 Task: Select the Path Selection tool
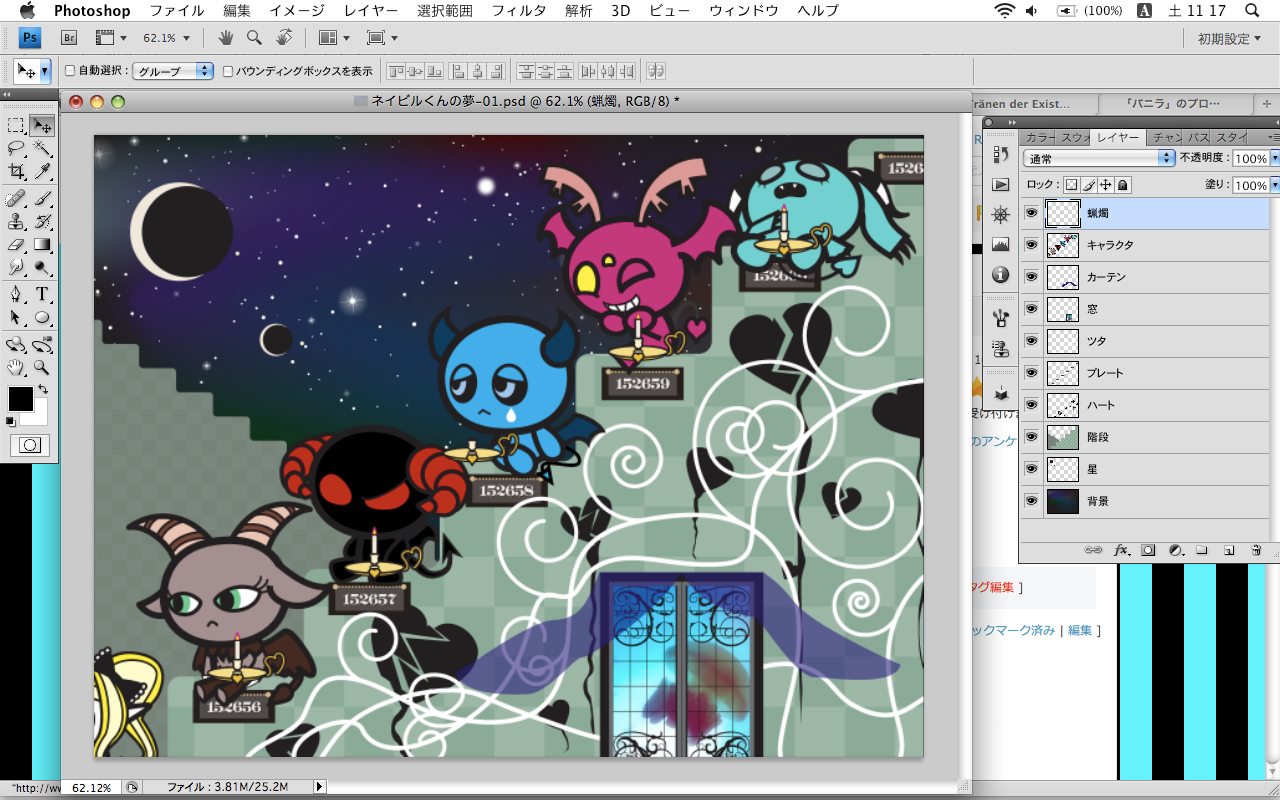[16, 317]
